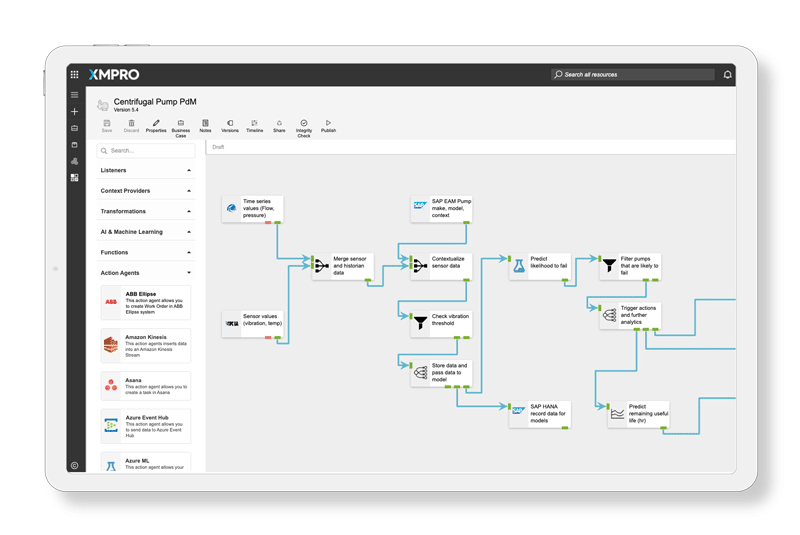
Task: Open Versions from the toolbar
Action: click(230, 126)
